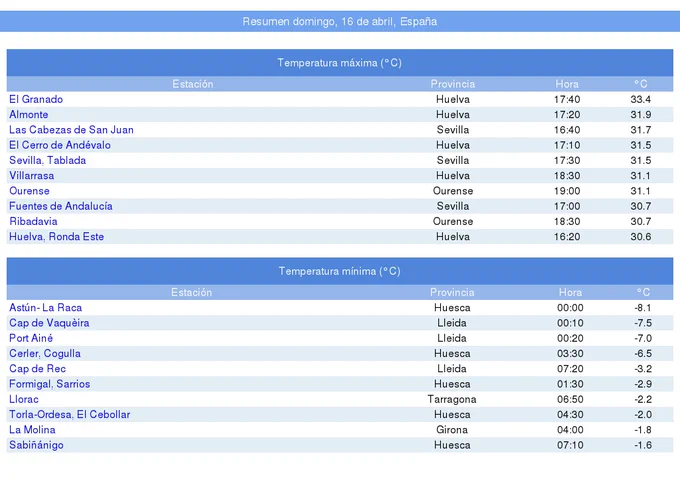Click the 31.7 temperature value
Image resolution: width=680 pixels, height=501 pixels.
pos(641,130)
